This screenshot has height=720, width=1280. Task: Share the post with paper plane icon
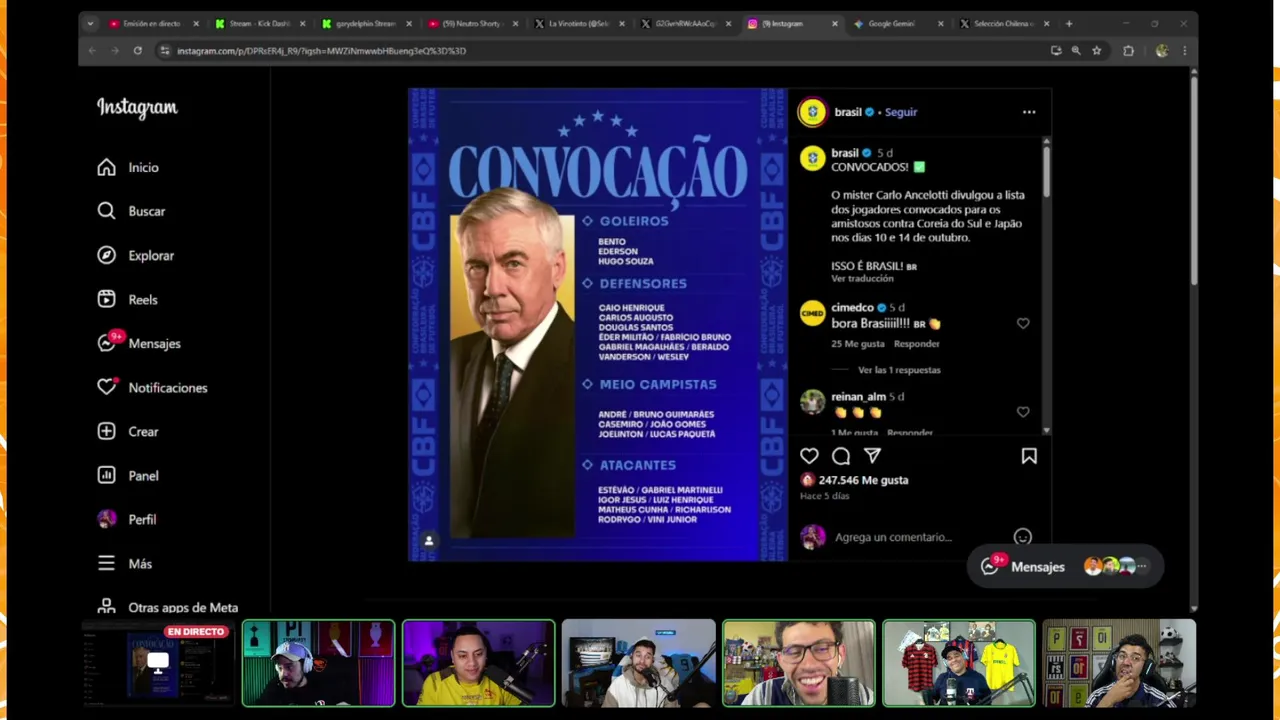pyautogui.click(x=873, y=456)
